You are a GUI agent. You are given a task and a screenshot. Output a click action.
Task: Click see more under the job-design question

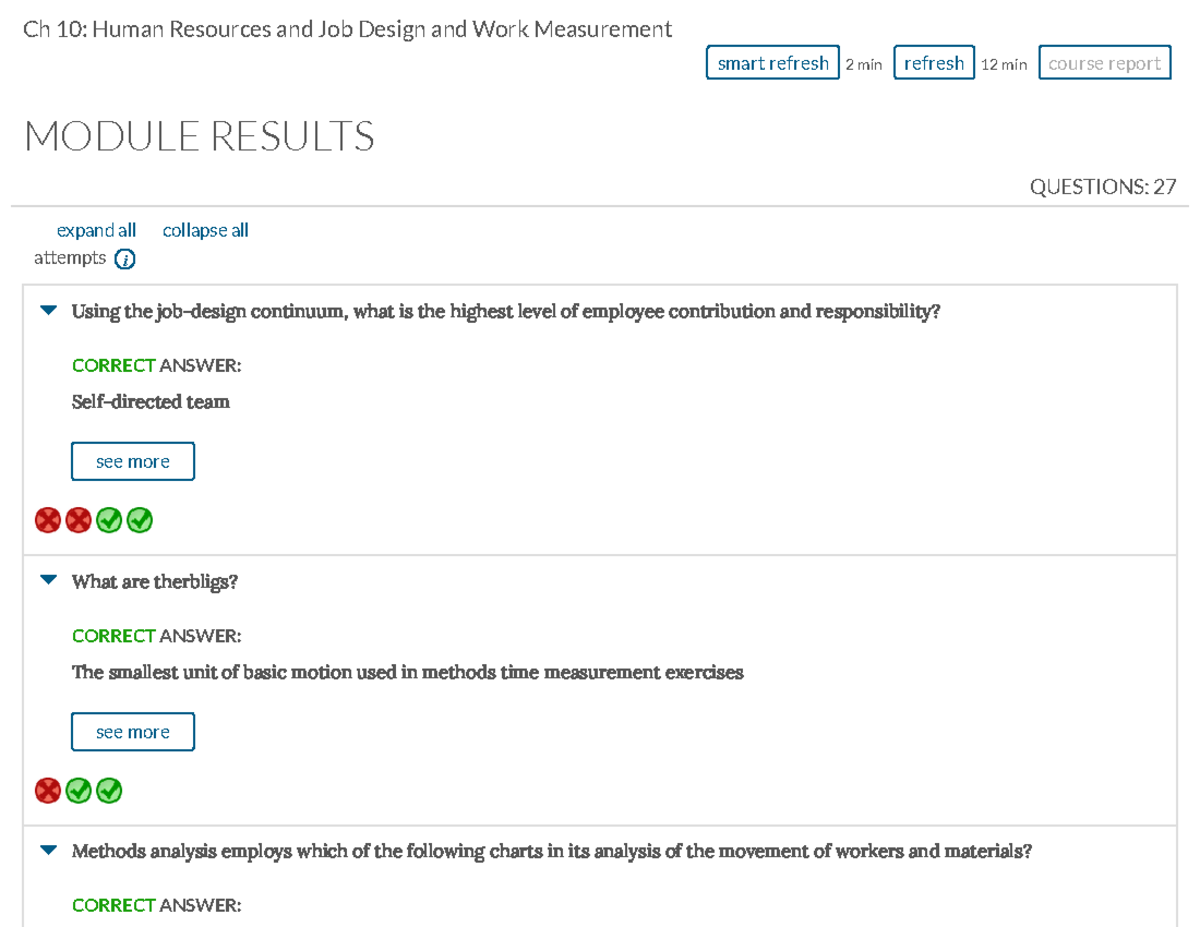(133, 461)
